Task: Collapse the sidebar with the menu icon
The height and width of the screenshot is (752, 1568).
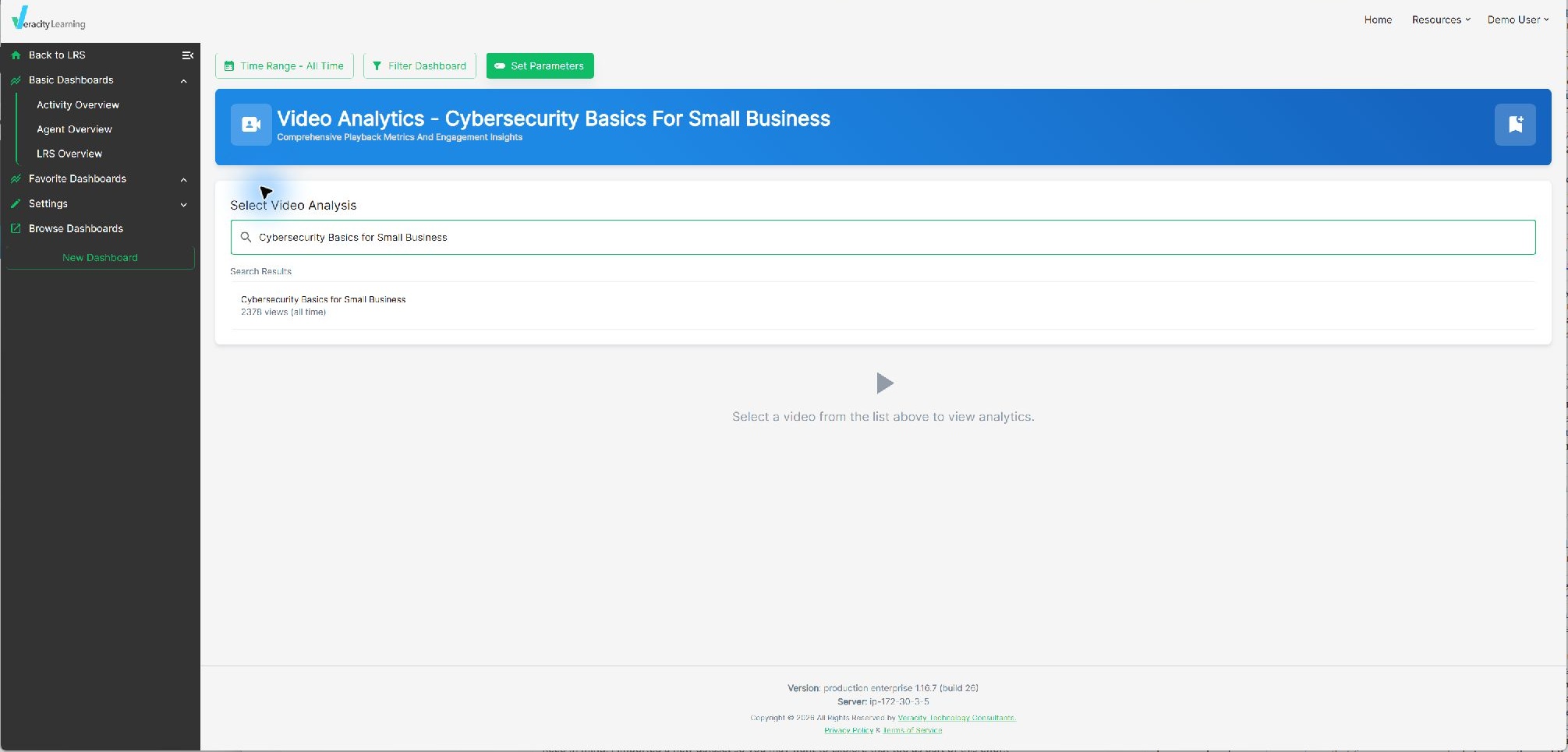Action: (187, 55)
